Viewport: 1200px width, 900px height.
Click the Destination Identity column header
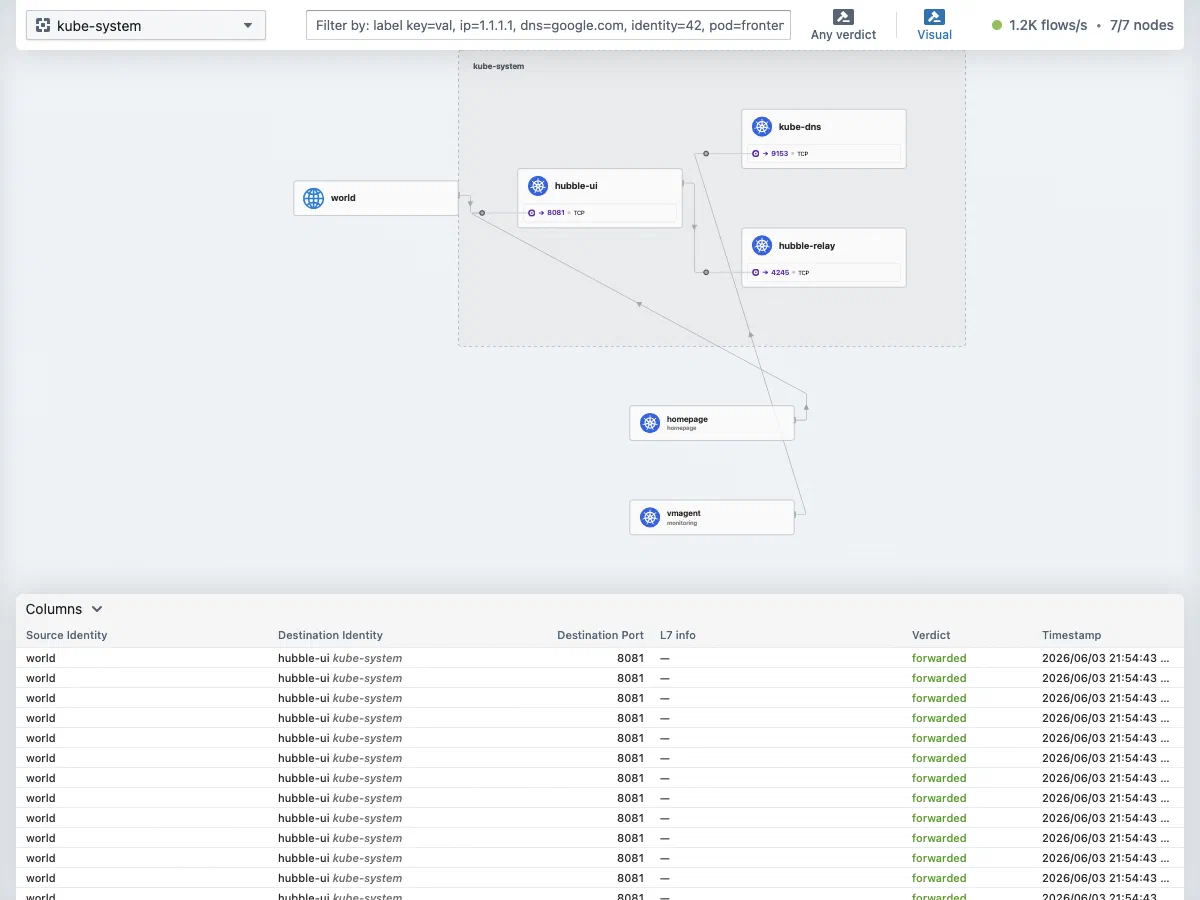pos(330,635)
